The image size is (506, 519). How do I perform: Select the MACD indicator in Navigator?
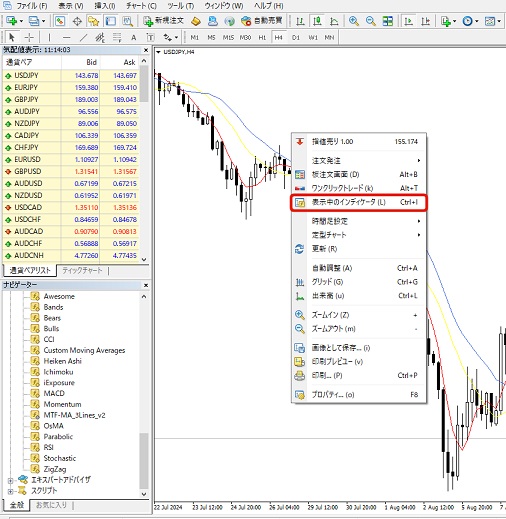click(x=54, y=393)
